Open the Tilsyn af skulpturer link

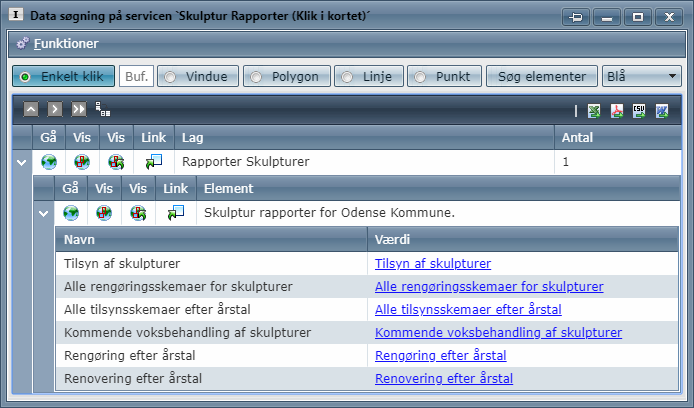pyautogui.click(x=432, y=264)
